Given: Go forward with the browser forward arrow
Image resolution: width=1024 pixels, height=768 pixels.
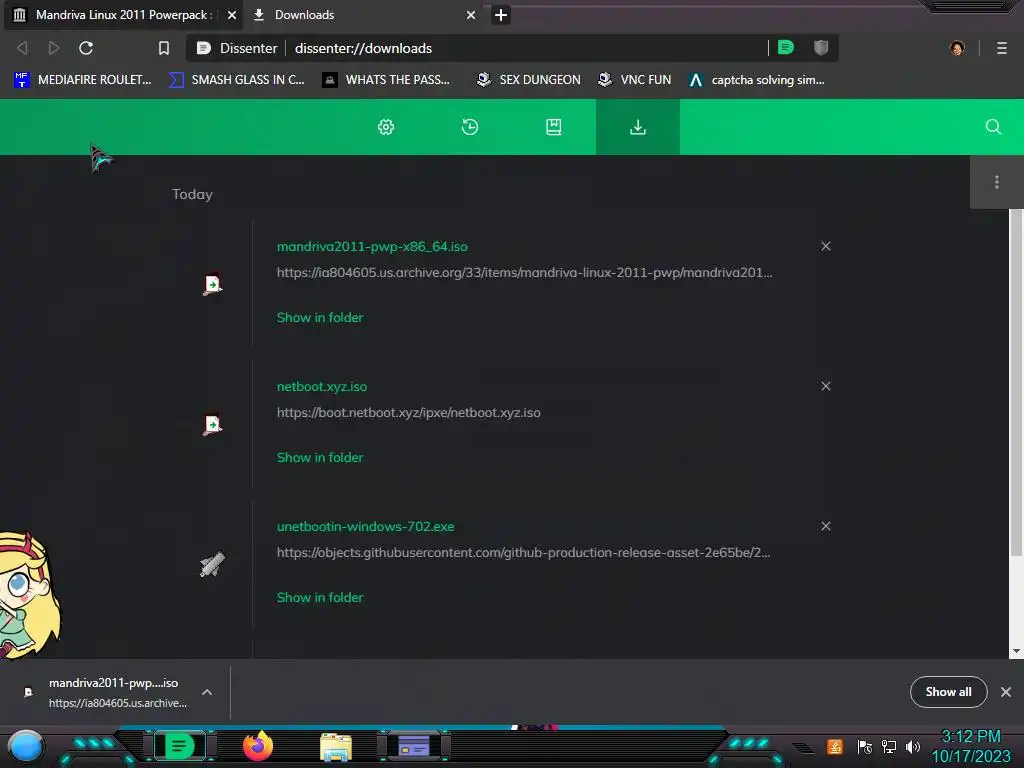Looking at the screenshot, I should (x=54, y=48).
